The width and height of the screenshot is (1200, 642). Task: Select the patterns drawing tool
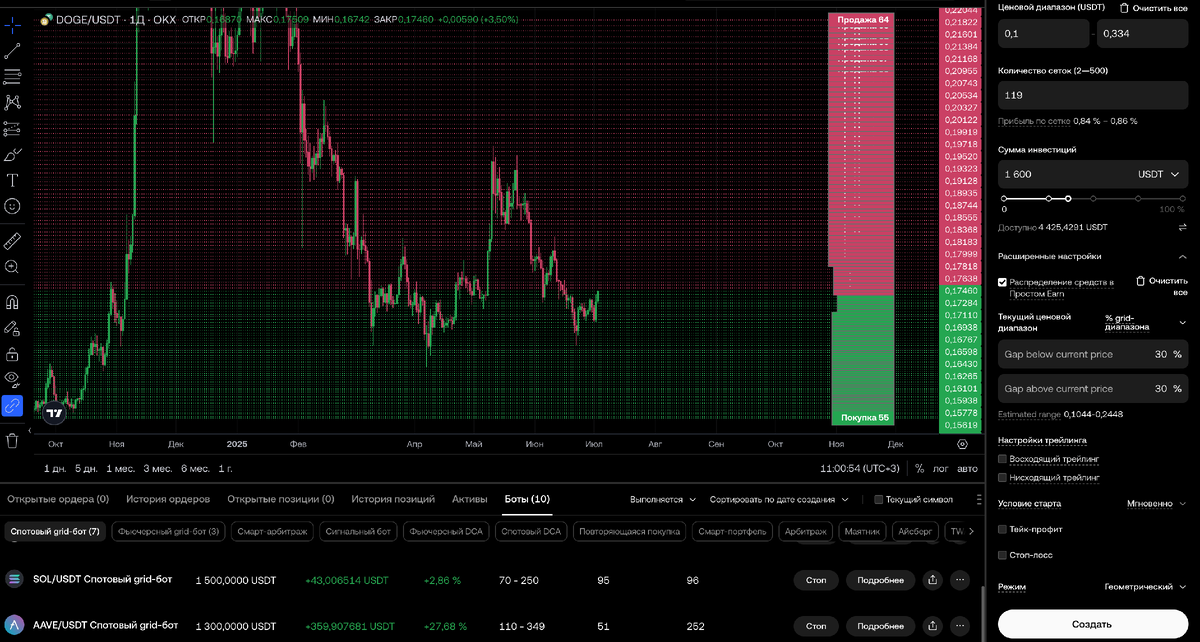coord(12,101)
